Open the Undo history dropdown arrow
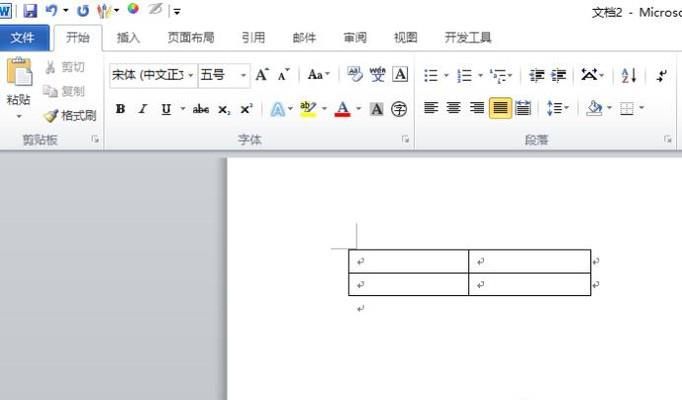The image size is (682, 400). (x=66, y=10)
